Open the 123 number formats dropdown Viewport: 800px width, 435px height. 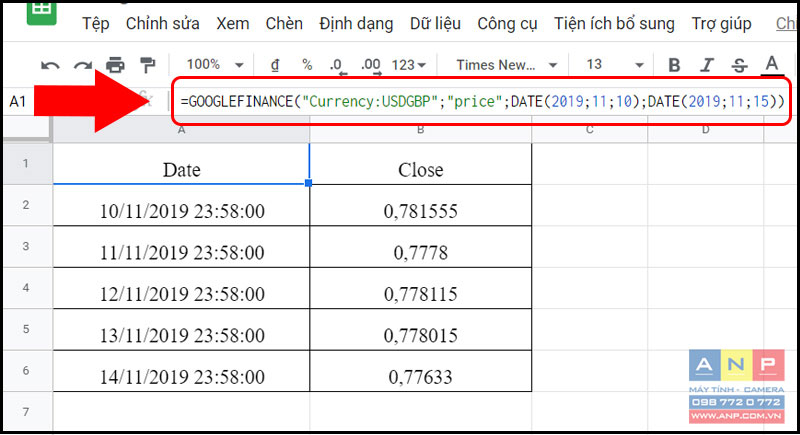pos(408,65)
